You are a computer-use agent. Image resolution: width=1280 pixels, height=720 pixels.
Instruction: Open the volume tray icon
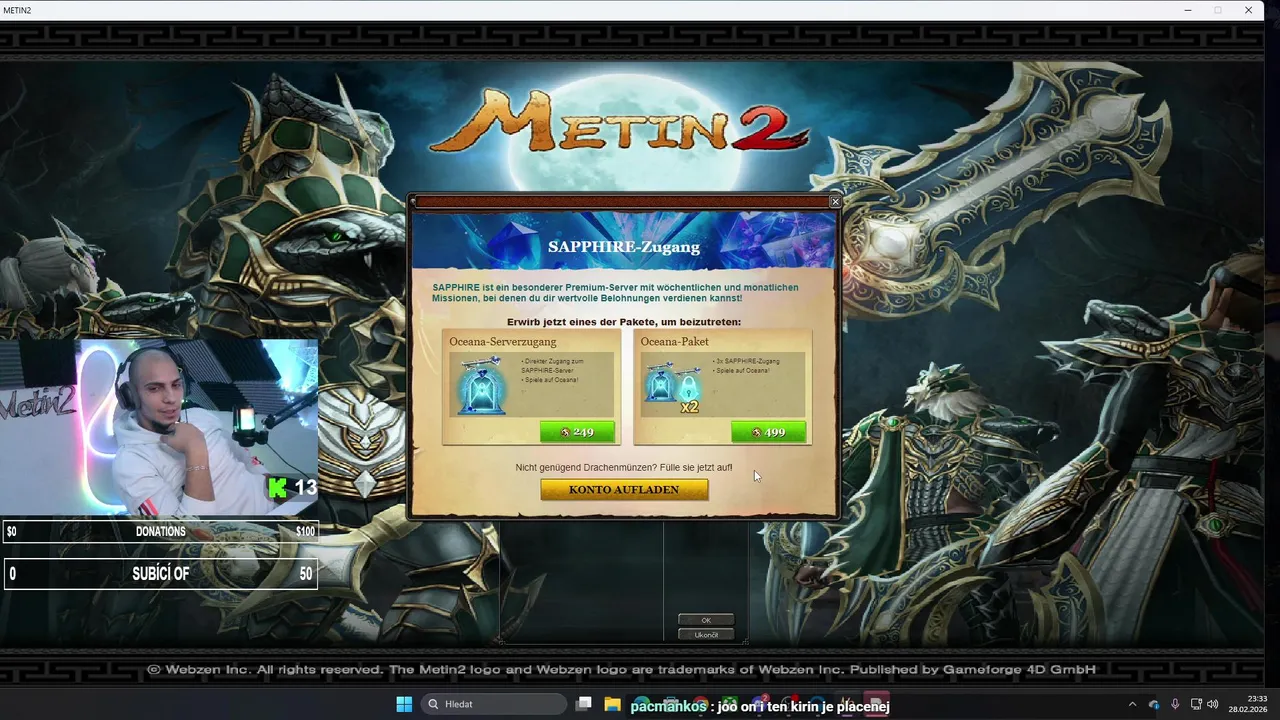tap(1213, 704)
